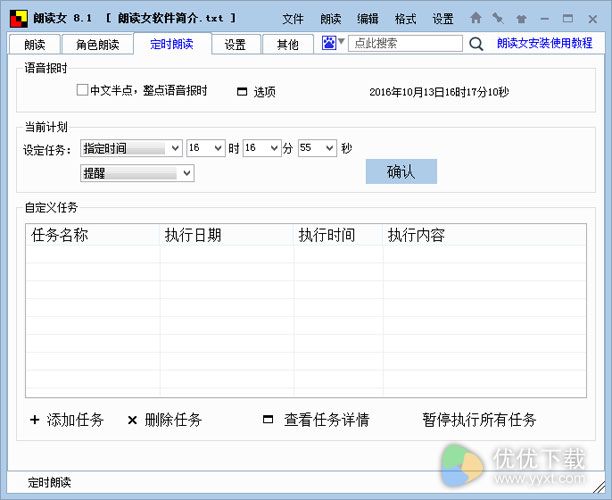This screenshot has width=612, height=500.
Task: Click the plus icon for 添加任务
Action: [x=34, y=420]
